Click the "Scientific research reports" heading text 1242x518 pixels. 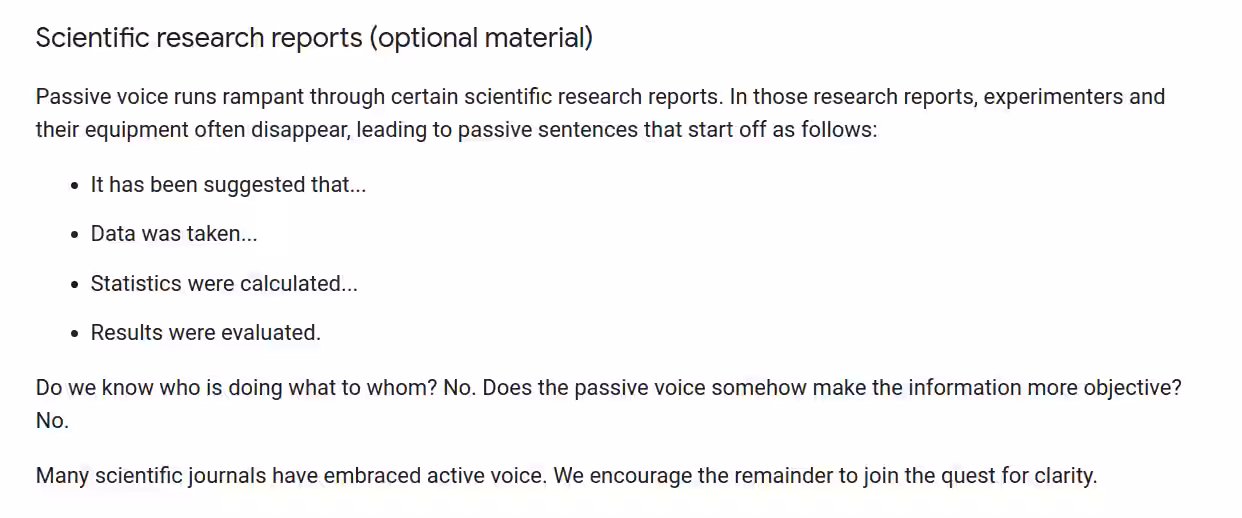[x=199, y=38]
